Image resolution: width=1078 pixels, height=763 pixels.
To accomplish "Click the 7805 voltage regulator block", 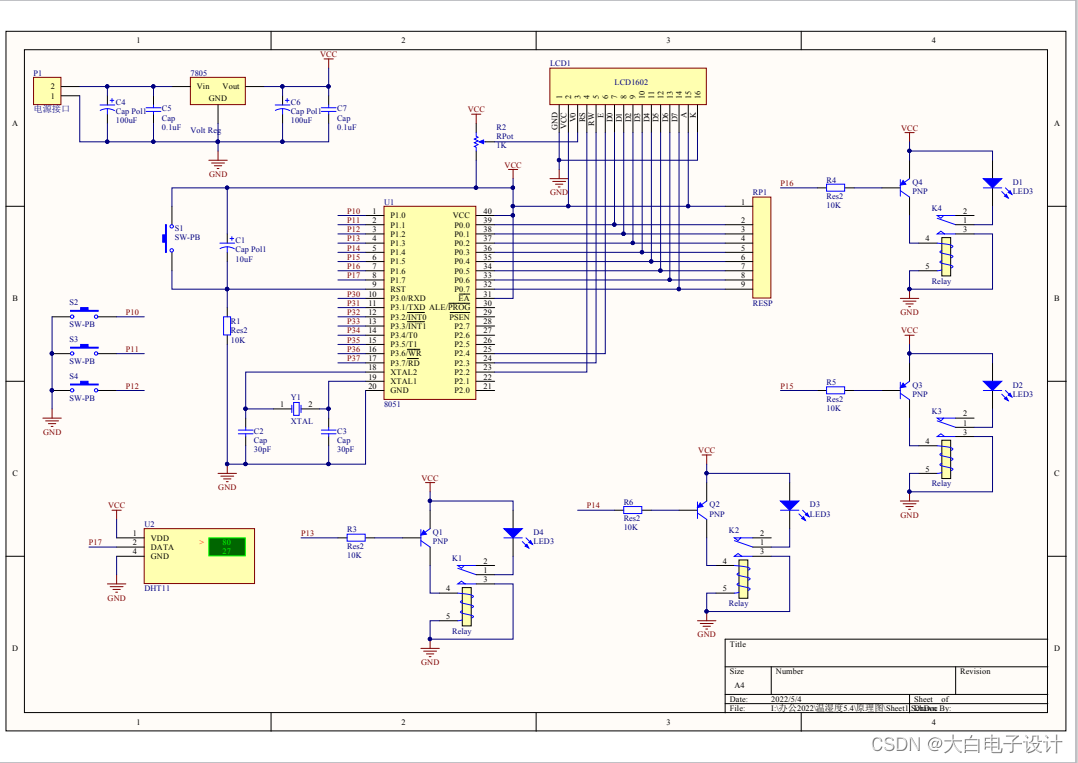I will tap(218, 91).
